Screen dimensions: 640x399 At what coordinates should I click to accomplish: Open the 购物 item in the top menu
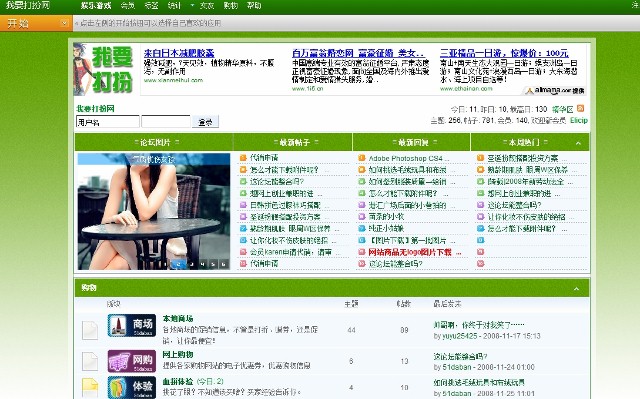pos(231,5)
